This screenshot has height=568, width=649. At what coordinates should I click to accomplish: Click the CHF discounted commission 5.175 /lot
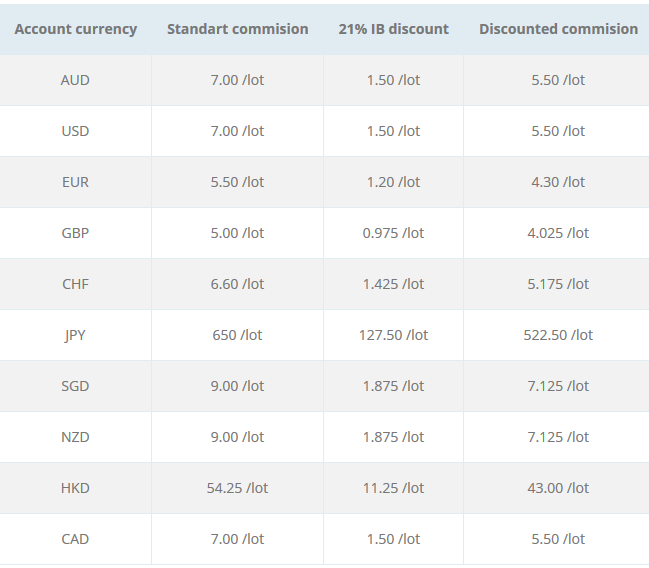coord(558,284)
